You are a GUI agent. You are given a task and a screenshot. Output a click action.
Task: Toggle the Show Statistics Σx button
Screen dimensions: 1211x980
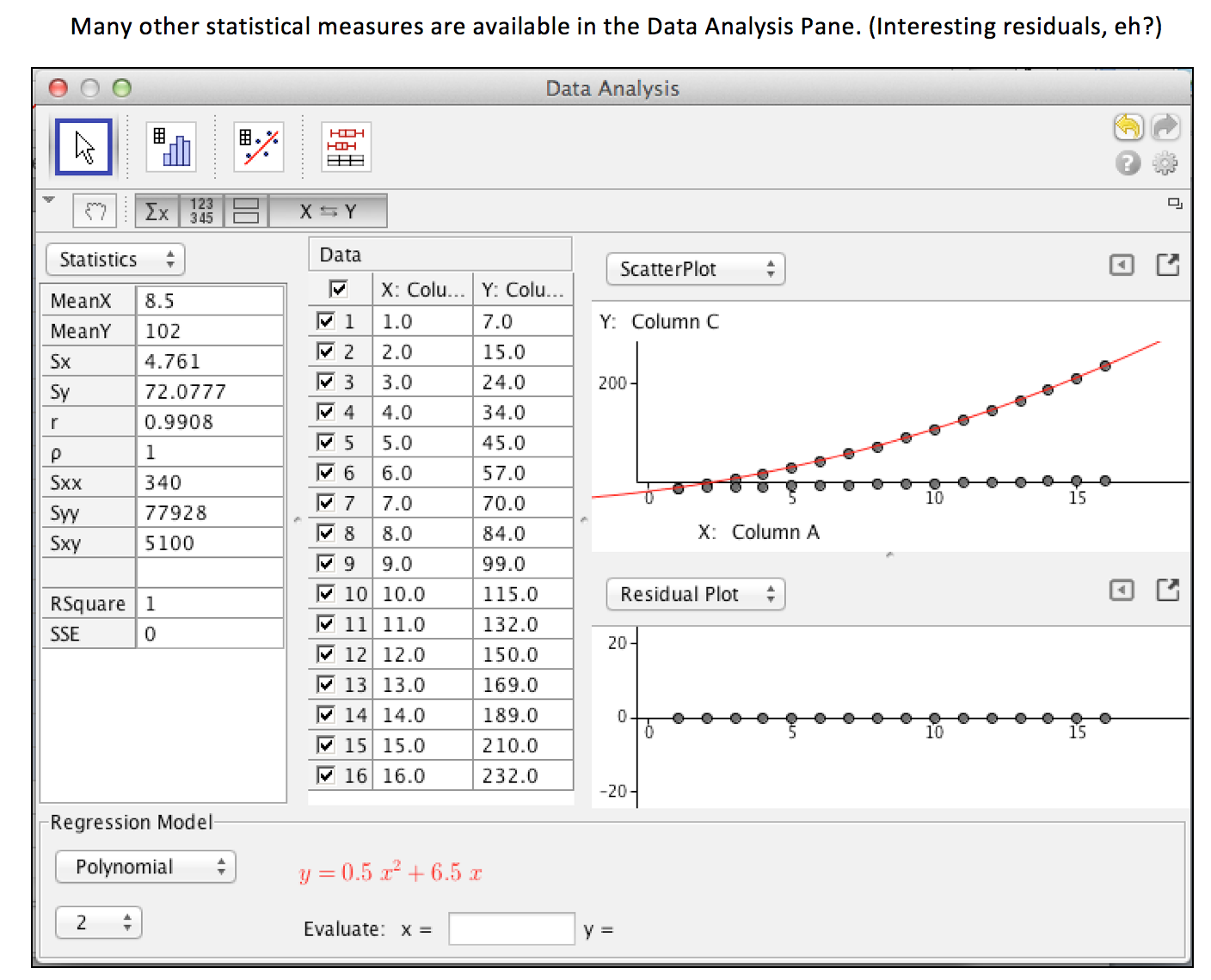point(157,211)
